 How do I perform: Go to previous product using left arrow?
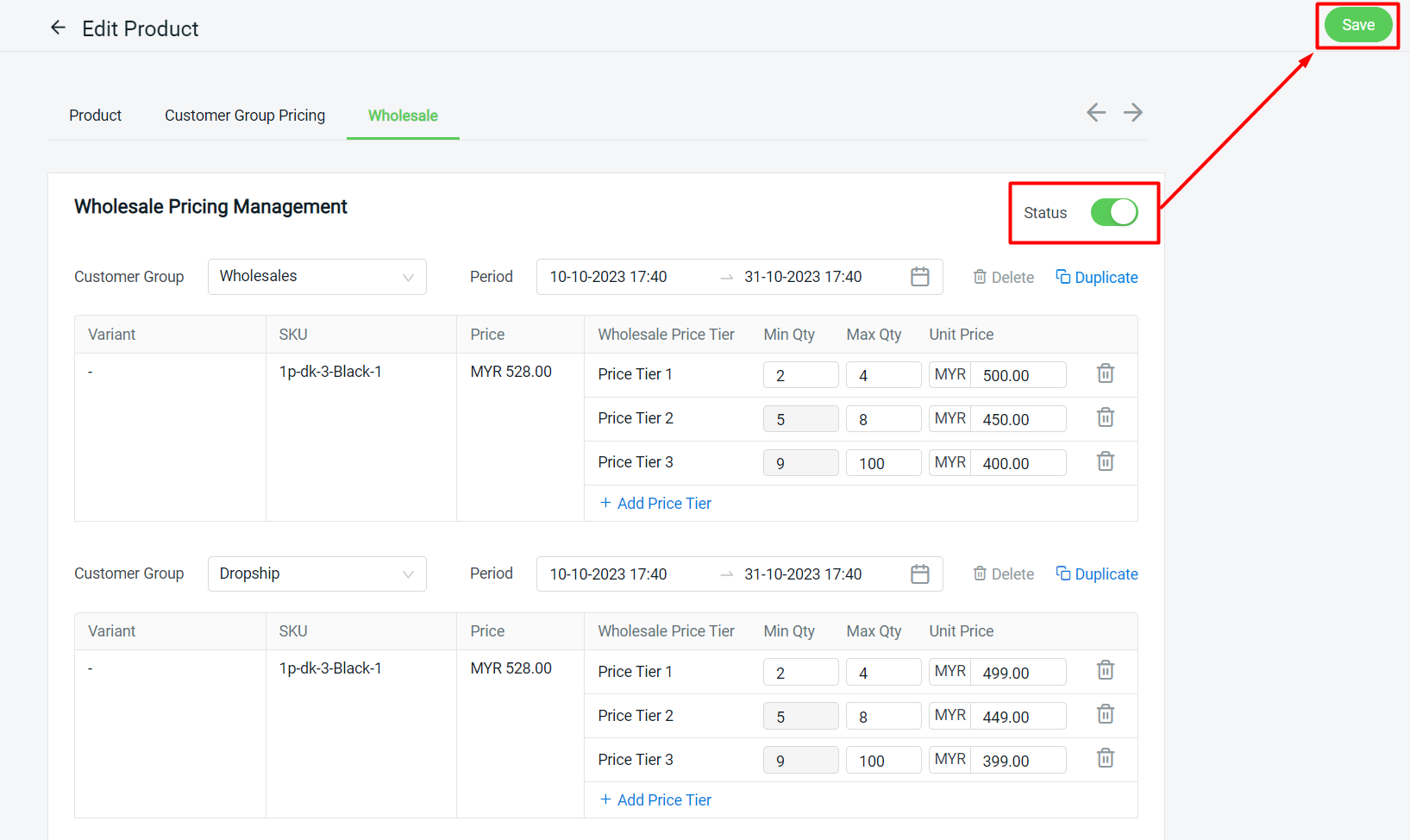click(x=1095, y=112)
